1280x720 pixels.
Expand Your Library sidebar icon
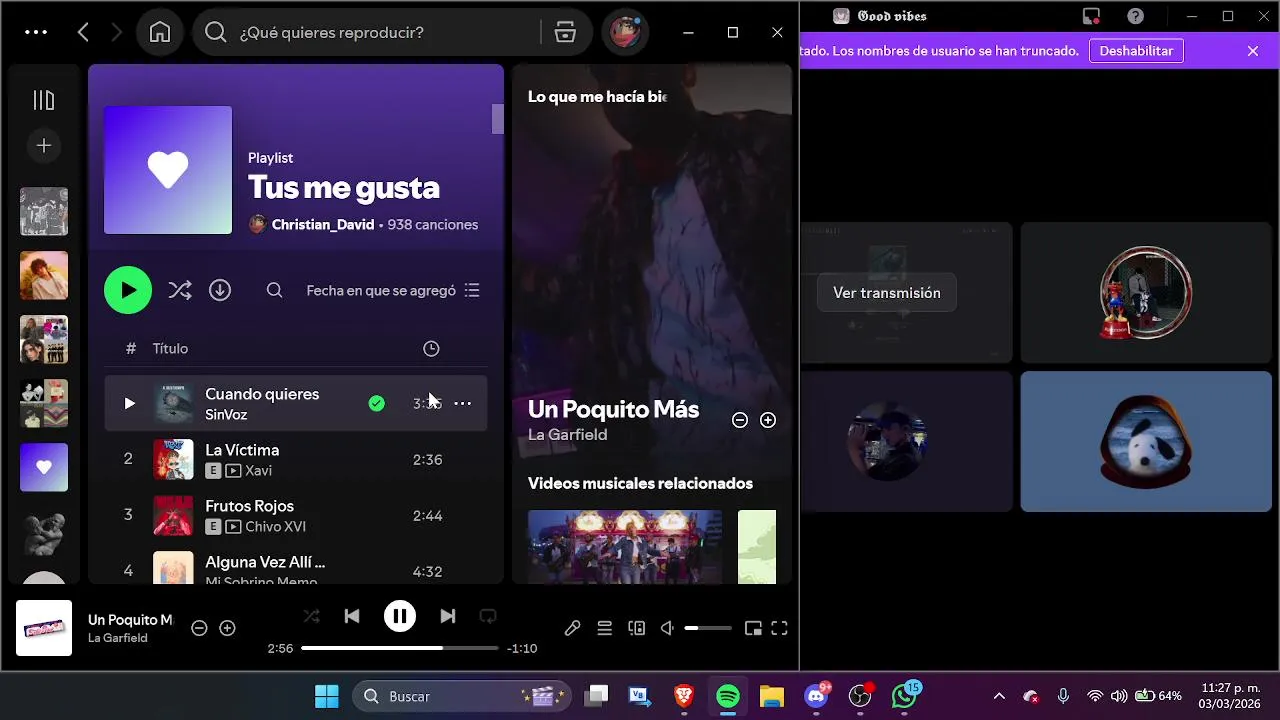(x=44, y=100)
